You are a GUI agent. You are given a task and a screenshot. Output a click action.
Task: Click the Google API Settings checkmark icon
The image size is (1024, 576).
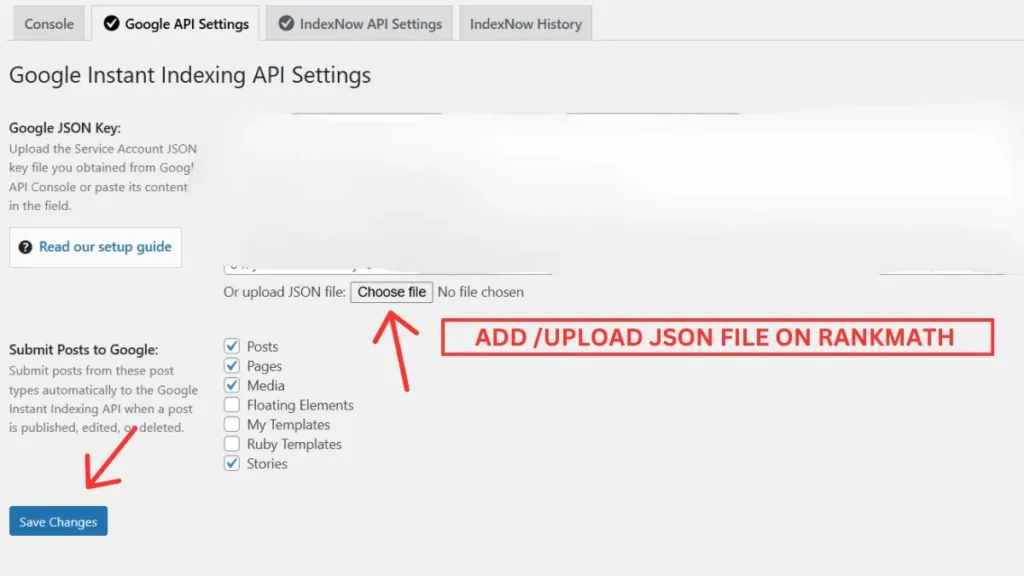tap(112, 24)
